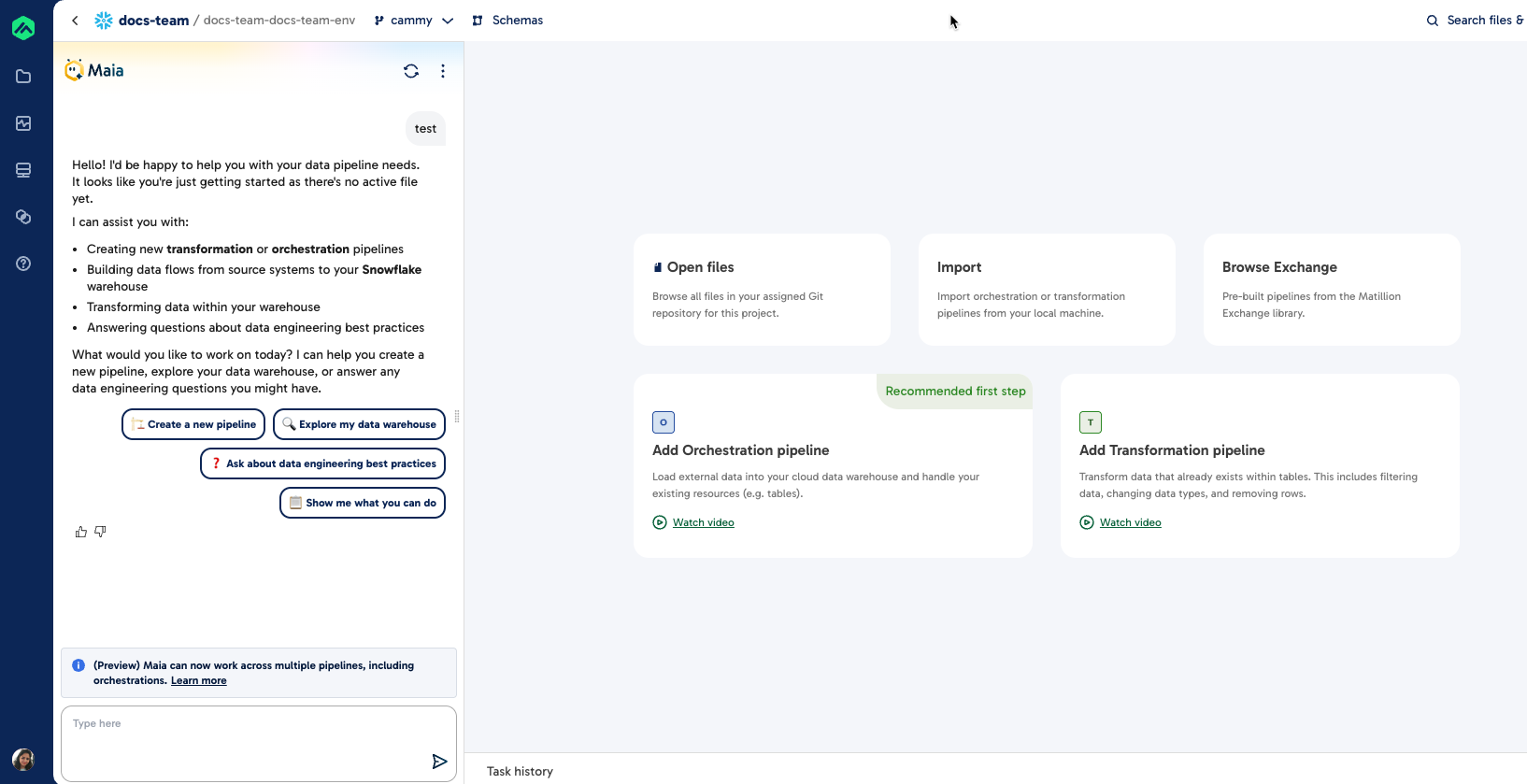Image resolution: width=1527 pixels, height=784 pixels.
Task: Open the chart activity icon in sidebar
Action: click(23, 123)
